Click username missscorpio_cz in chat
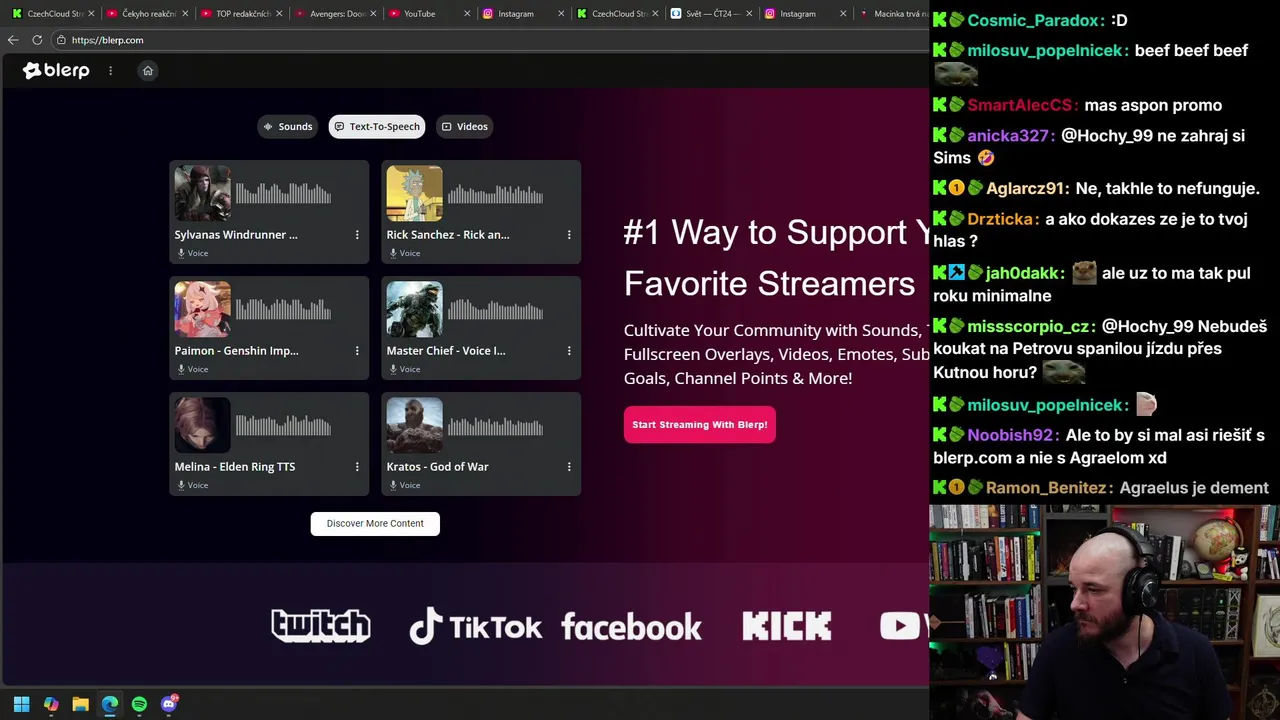The height and width of the screenshot is (720, 1280). tap(1029, 327)
